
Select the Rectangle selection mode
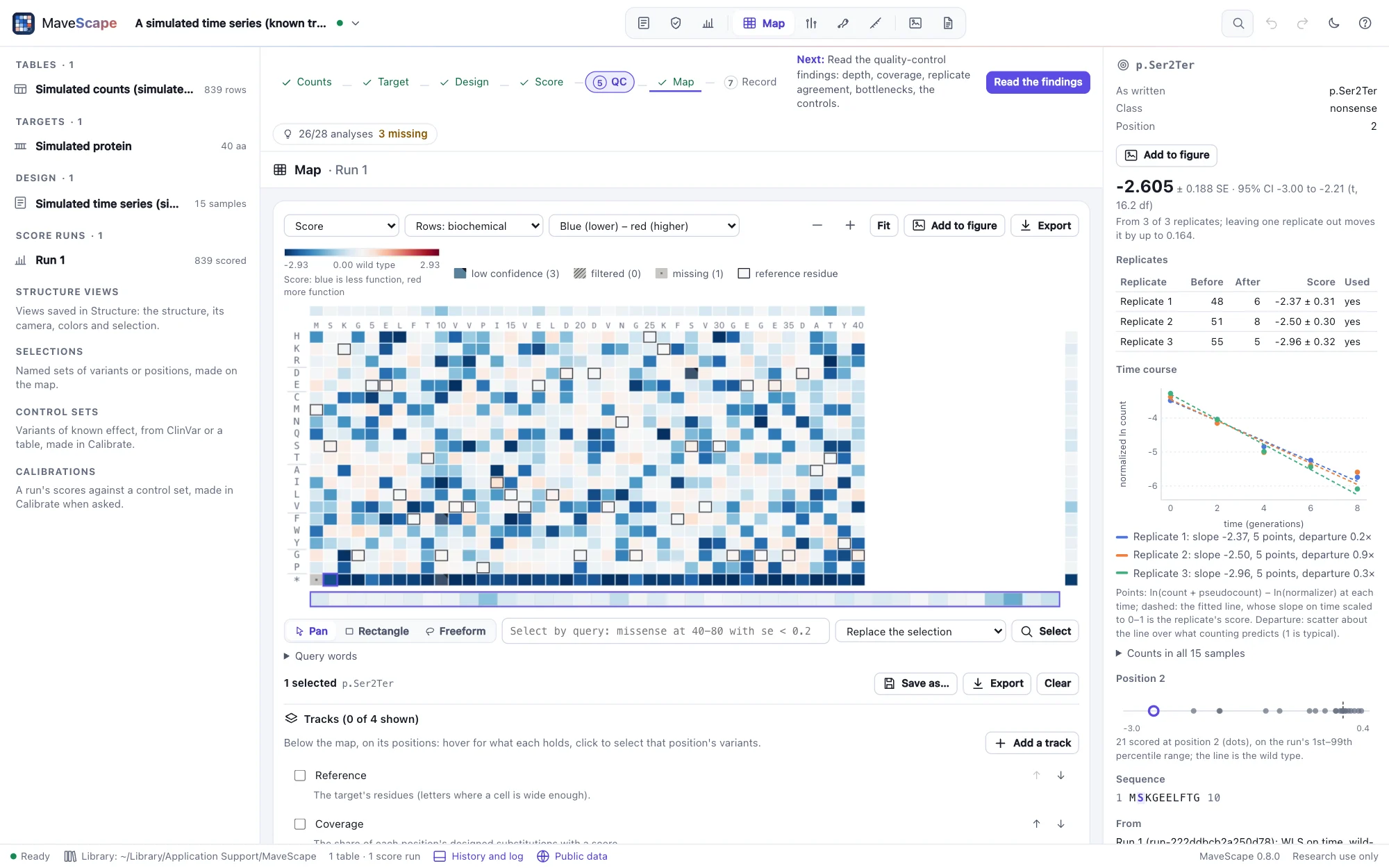click(x=377, y=631)
